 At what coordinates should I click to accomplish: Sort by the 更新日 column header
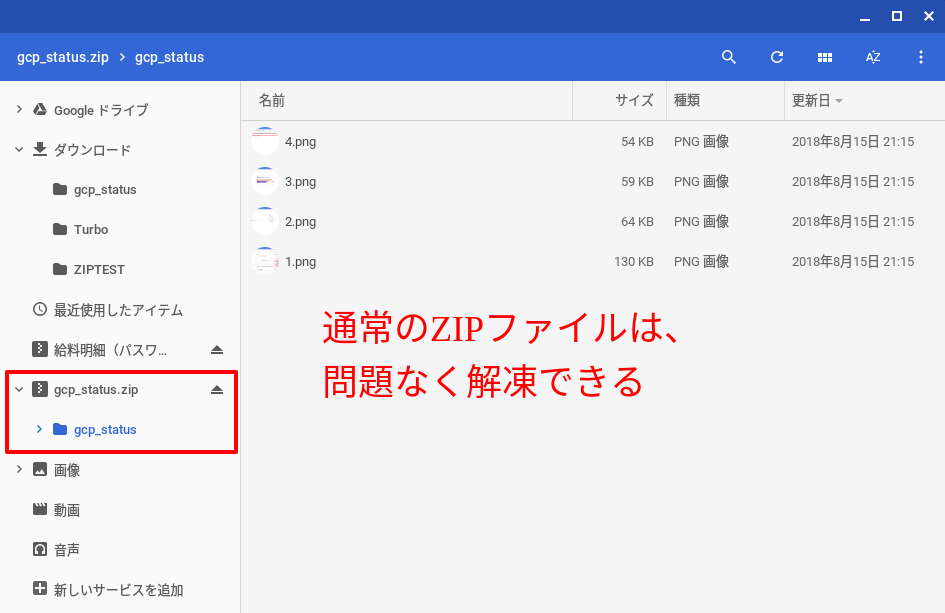[811, 101]
